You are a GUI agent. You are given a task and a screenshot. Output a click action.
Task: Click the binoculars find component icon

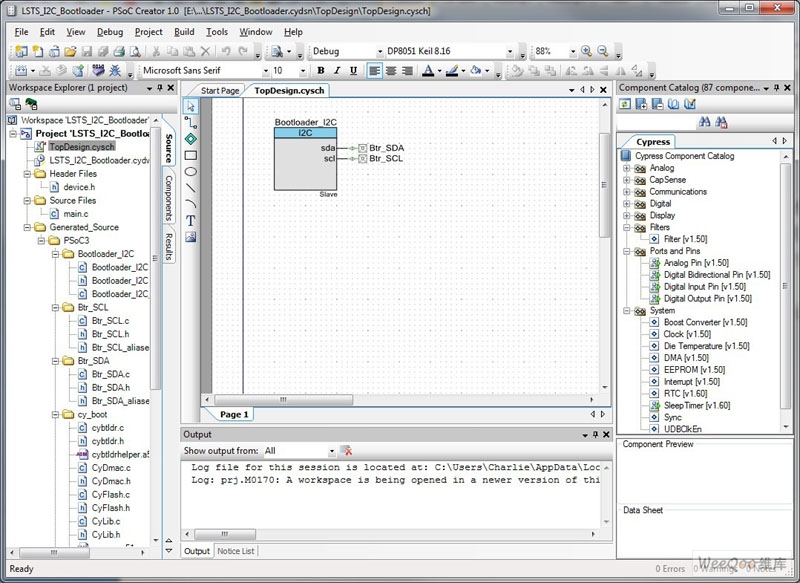click(704, 122)
